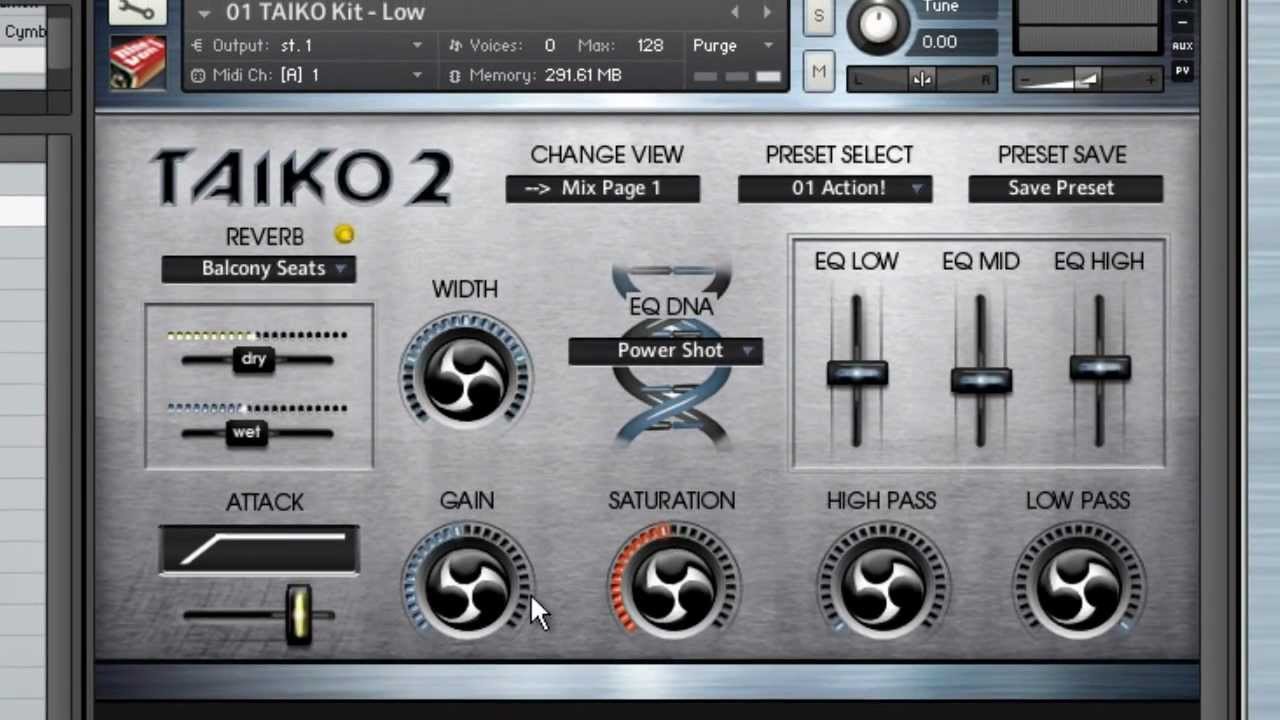Screen dimensions: 1280x720
Task: Go to next instrument preset arrow
Action: coord(767,12)
